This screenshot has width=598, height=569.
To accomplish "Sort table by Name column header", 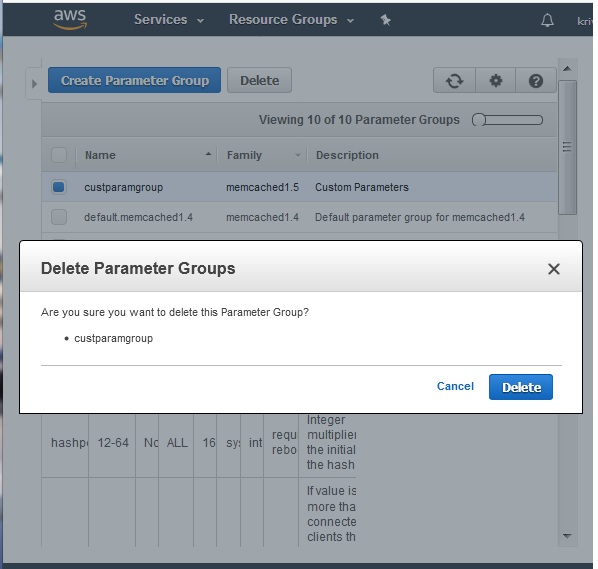I will pyautogui.click(x=100, y=155).
